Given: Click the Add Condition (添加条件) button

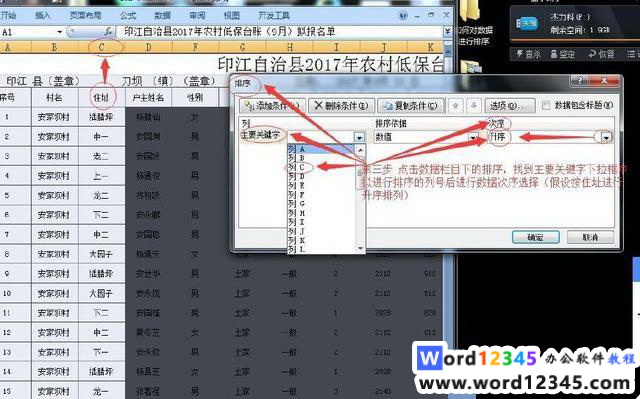Looking at the screenshot, I should (271, 106).
